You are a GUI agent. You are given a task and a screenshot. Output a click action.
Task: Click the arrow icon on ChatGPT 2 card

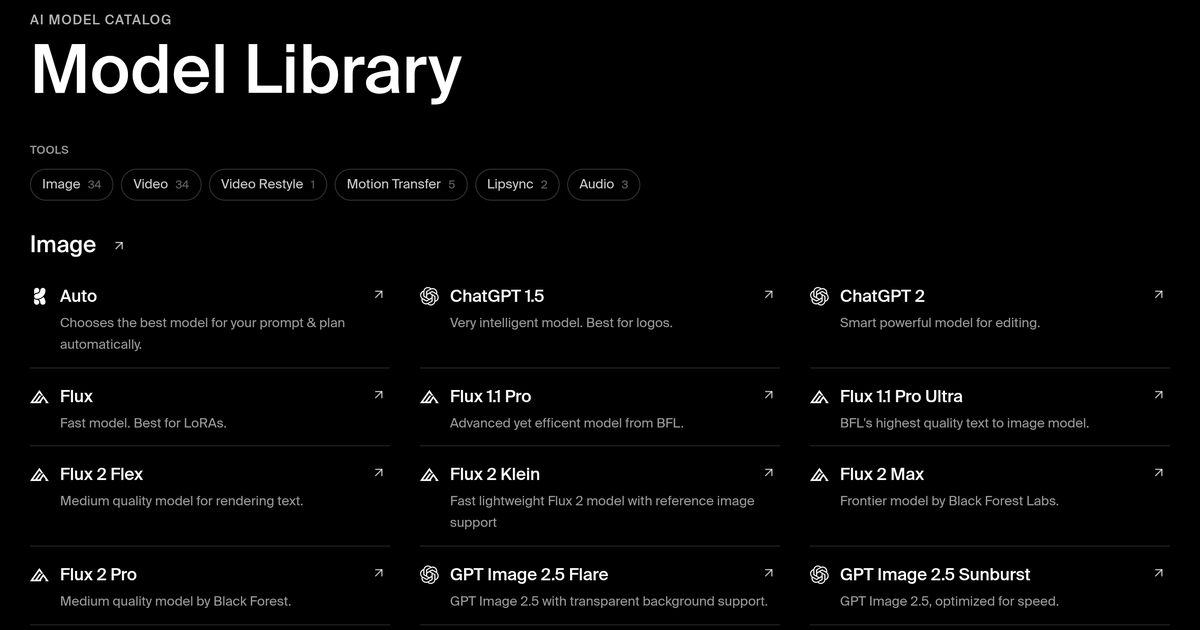[x=1158, y=295]
